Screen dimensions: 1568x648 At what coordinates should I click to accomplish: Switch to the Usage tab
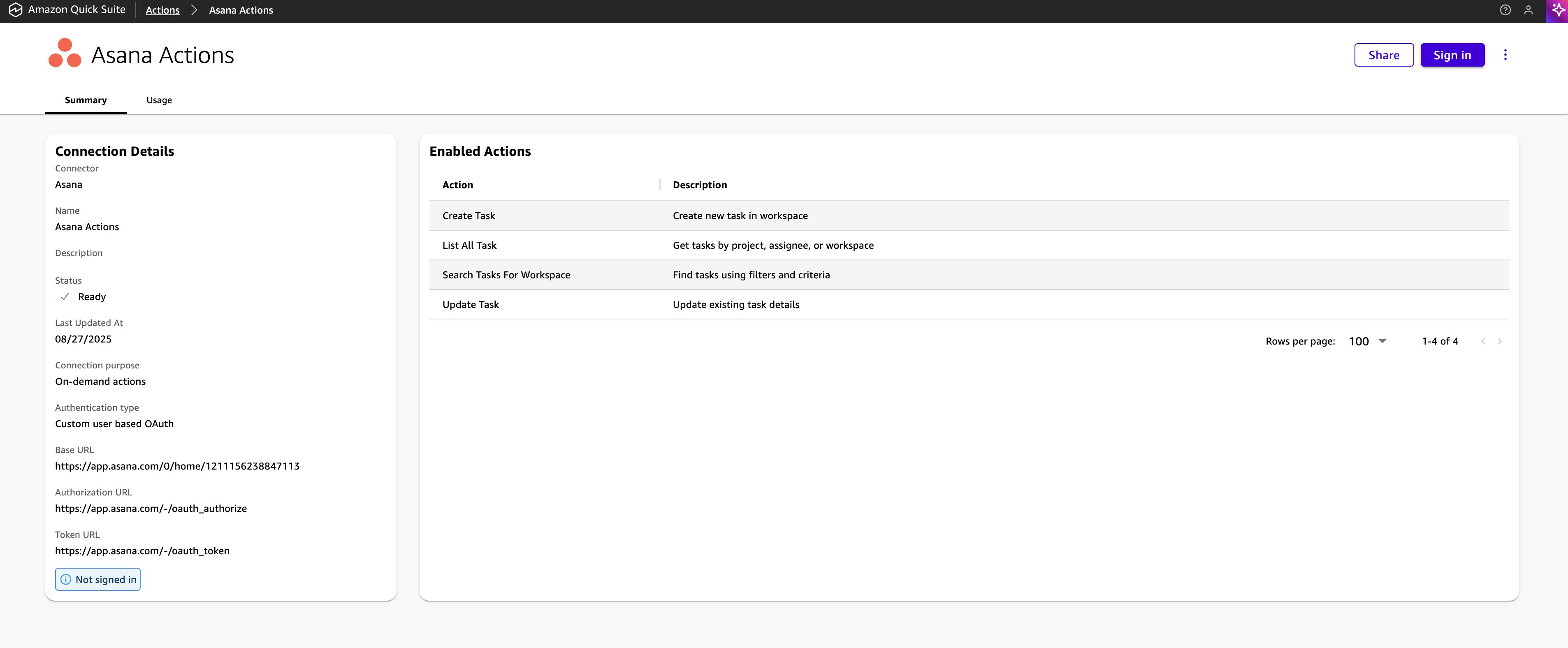(x=159, y=100)
